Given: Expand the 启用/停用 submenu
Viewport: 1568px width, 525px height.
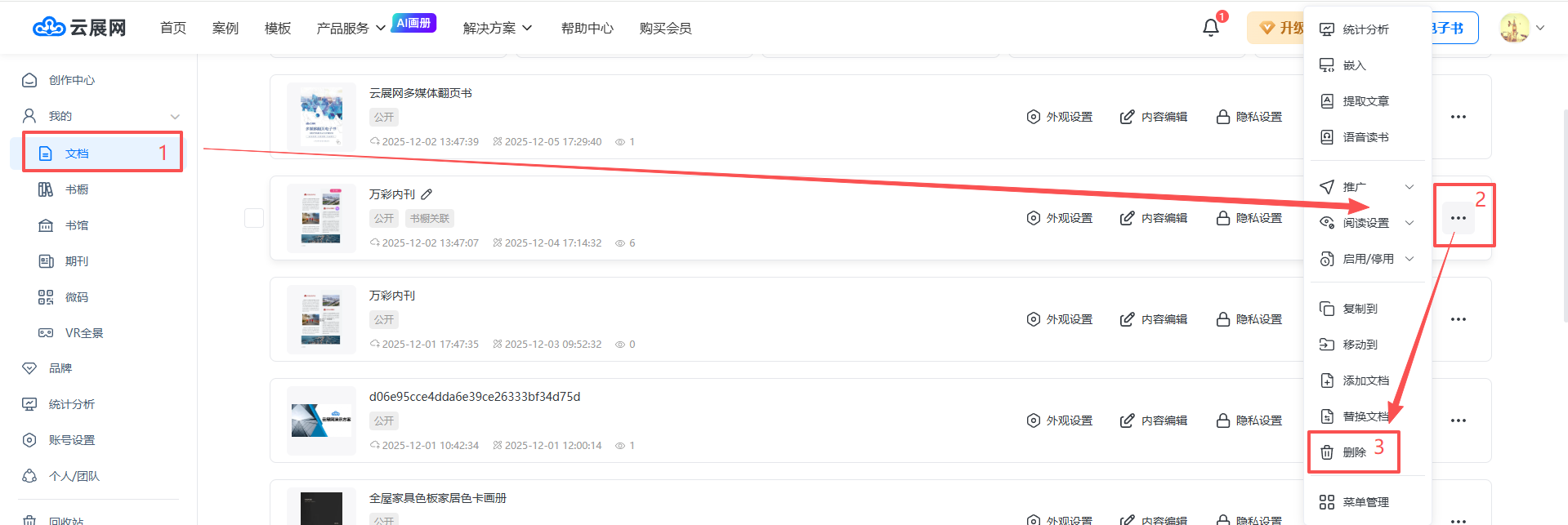Looking at the screenshot, I should pos(1409,259).
